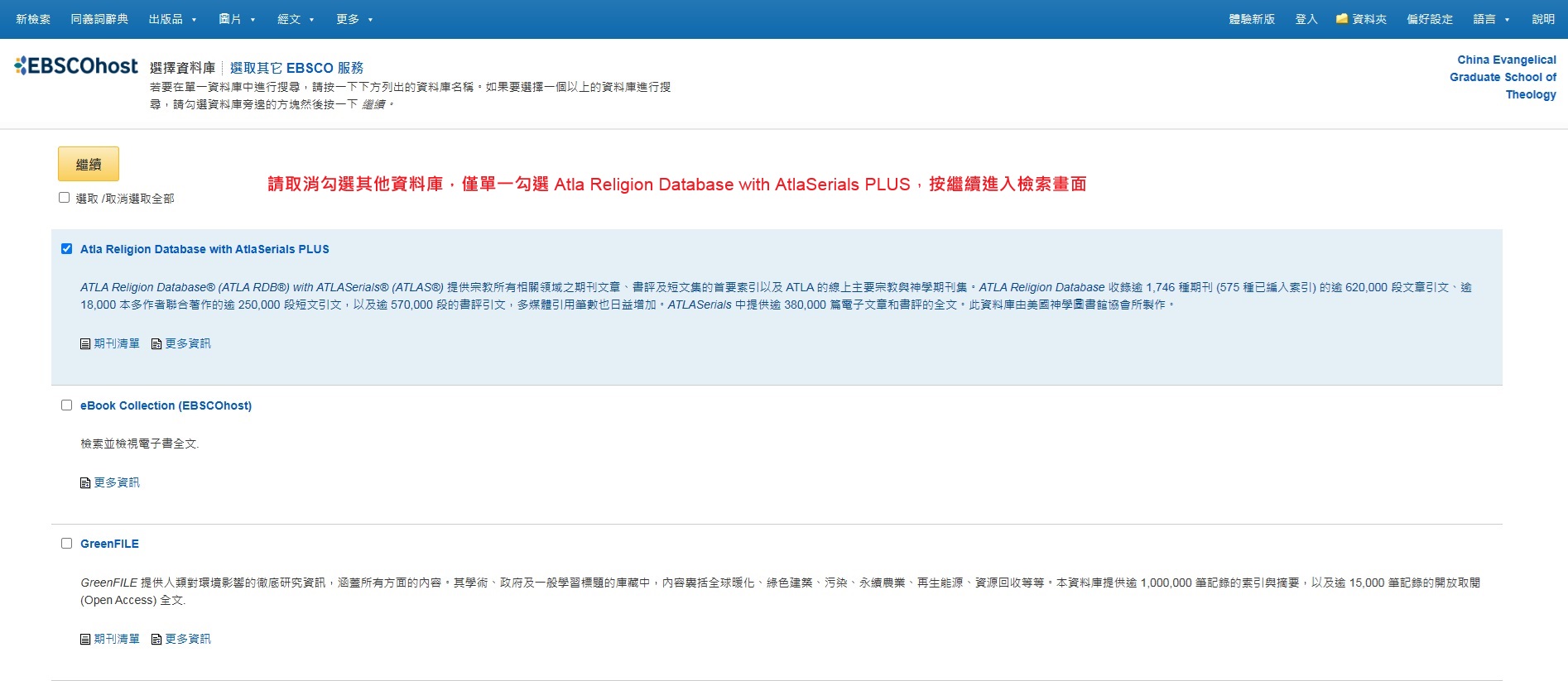Click the 選擇資料庫 heading text
The height and width of the screenshot is (681, 1568).
pyautogui.click(x=182, y=68)
